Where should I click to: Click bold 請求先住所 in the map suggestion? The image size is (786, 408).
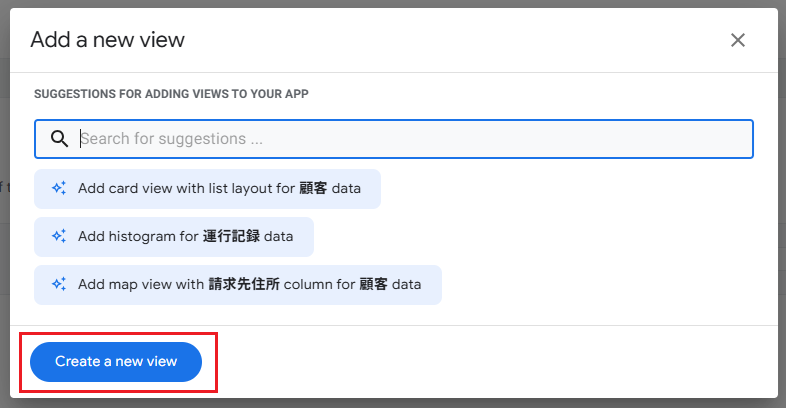click(244, 284)
